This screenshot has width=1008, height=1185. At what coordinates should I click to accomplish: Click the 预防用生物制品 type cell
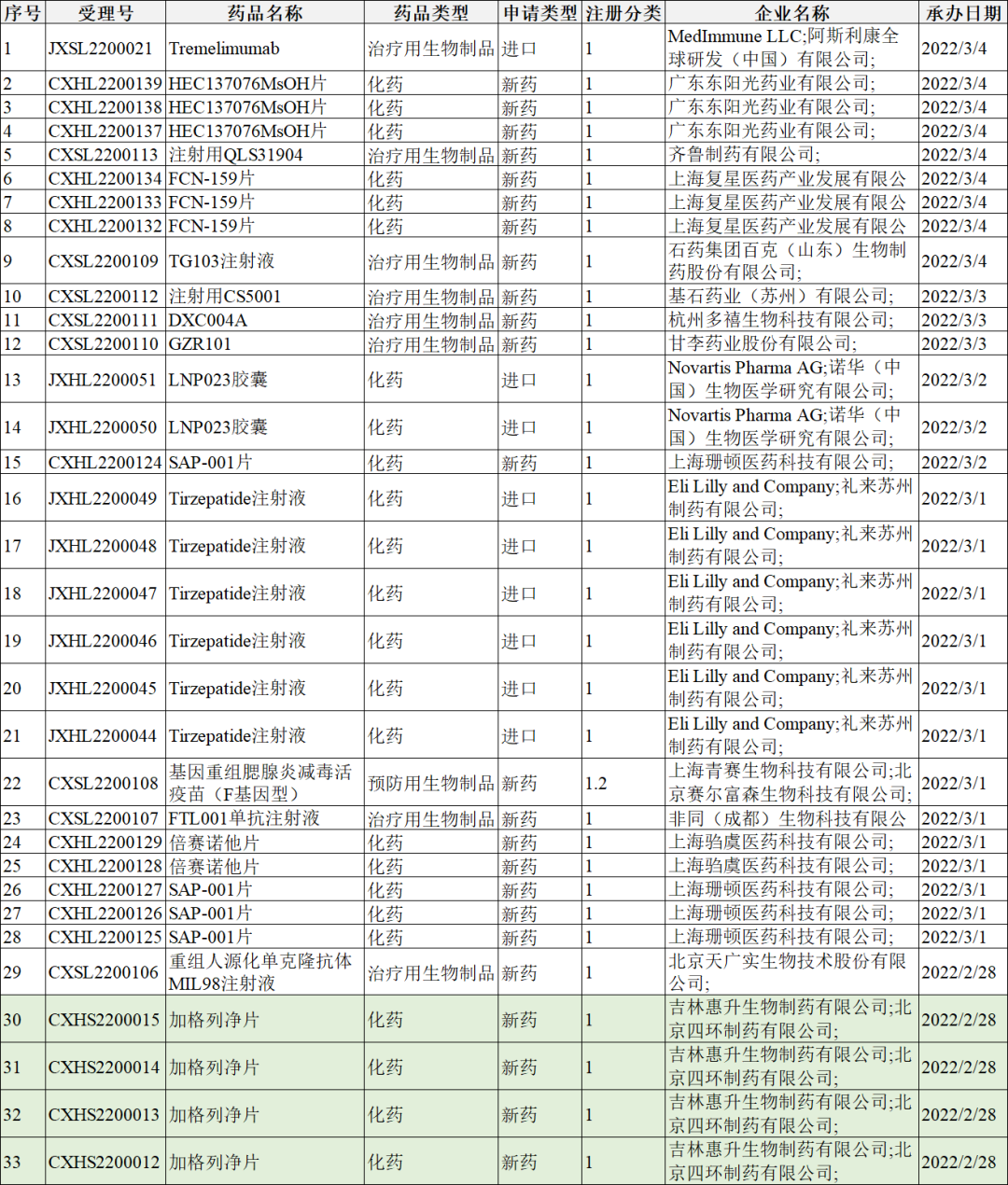coord(431,783)
